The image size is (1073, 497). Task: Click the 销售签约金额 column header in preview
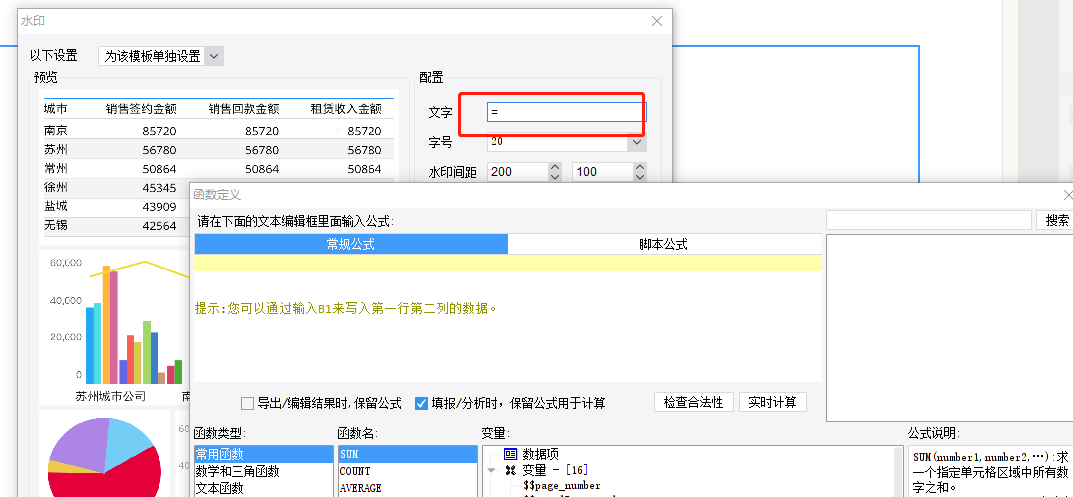pos(141,109)
